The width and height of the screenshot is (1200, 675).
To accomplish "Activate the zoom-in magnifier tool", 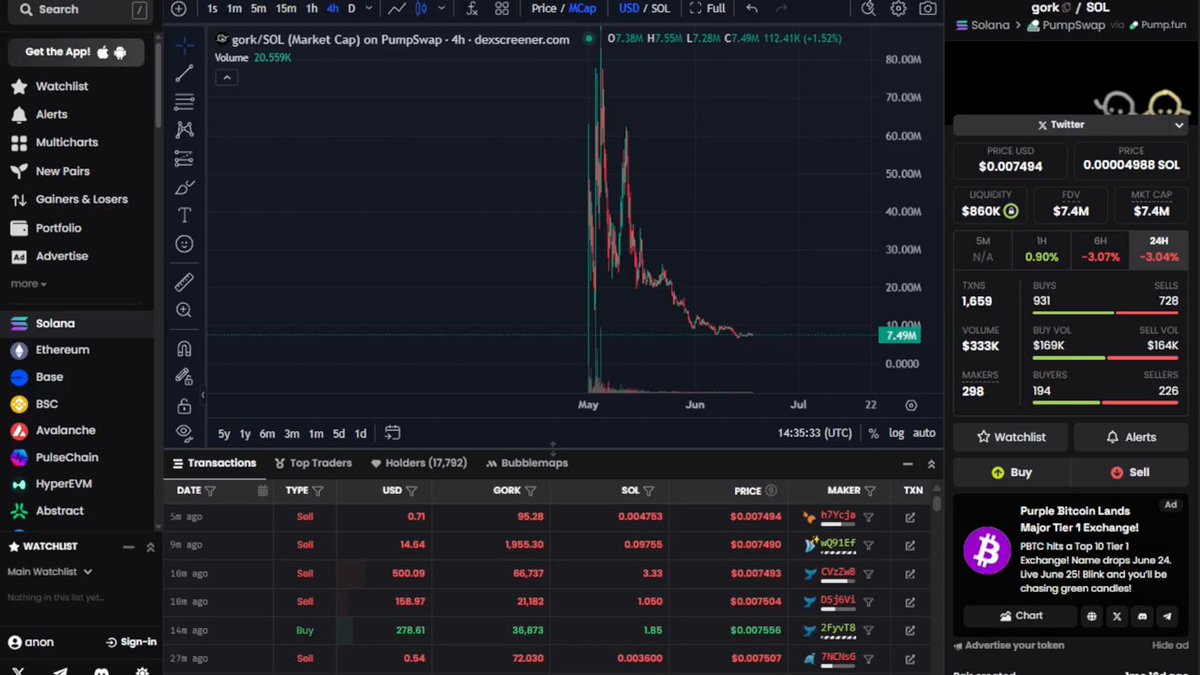I will 184,311.
